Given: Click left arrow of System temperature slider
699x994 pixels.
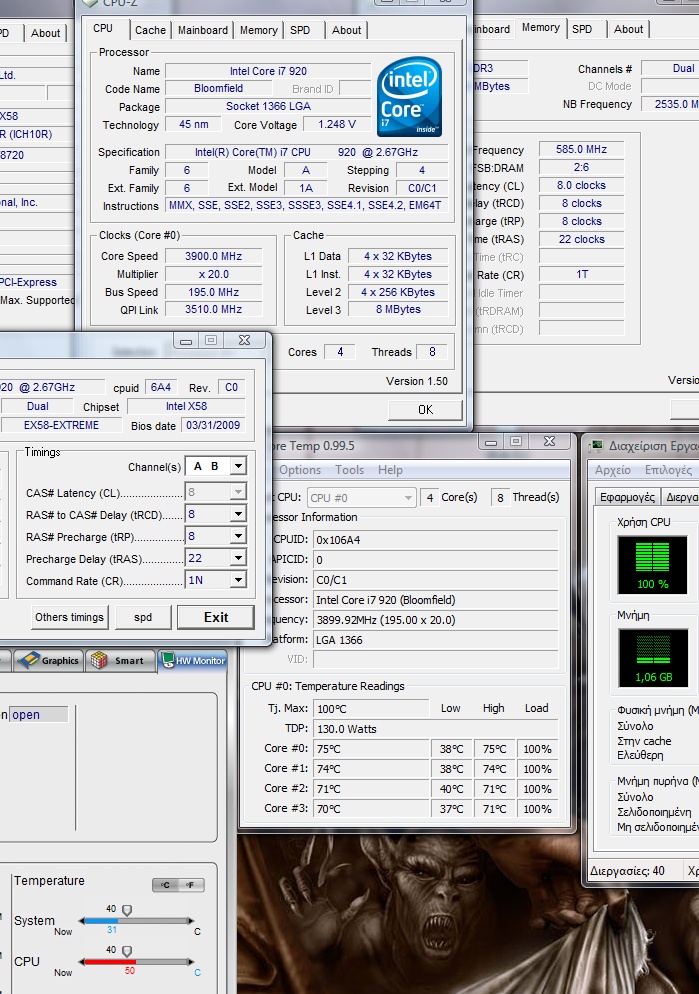Looking at the screenshot, I should (x=81, y=920).
